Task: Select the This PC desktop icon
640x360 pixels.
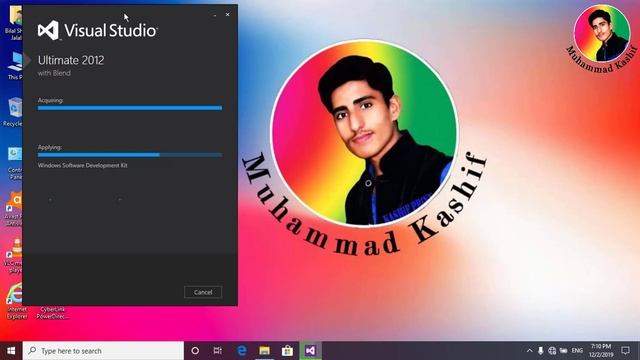Action: (x=15, y=65)
